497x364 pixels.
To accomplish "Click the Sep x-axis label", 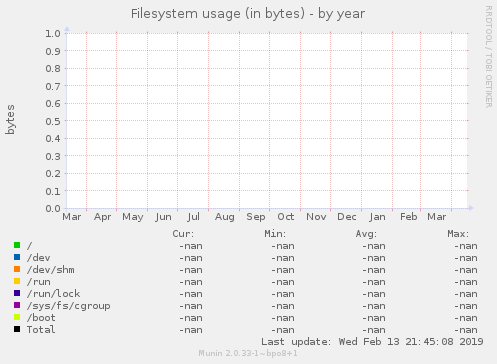I will click(x=256, y=217).
